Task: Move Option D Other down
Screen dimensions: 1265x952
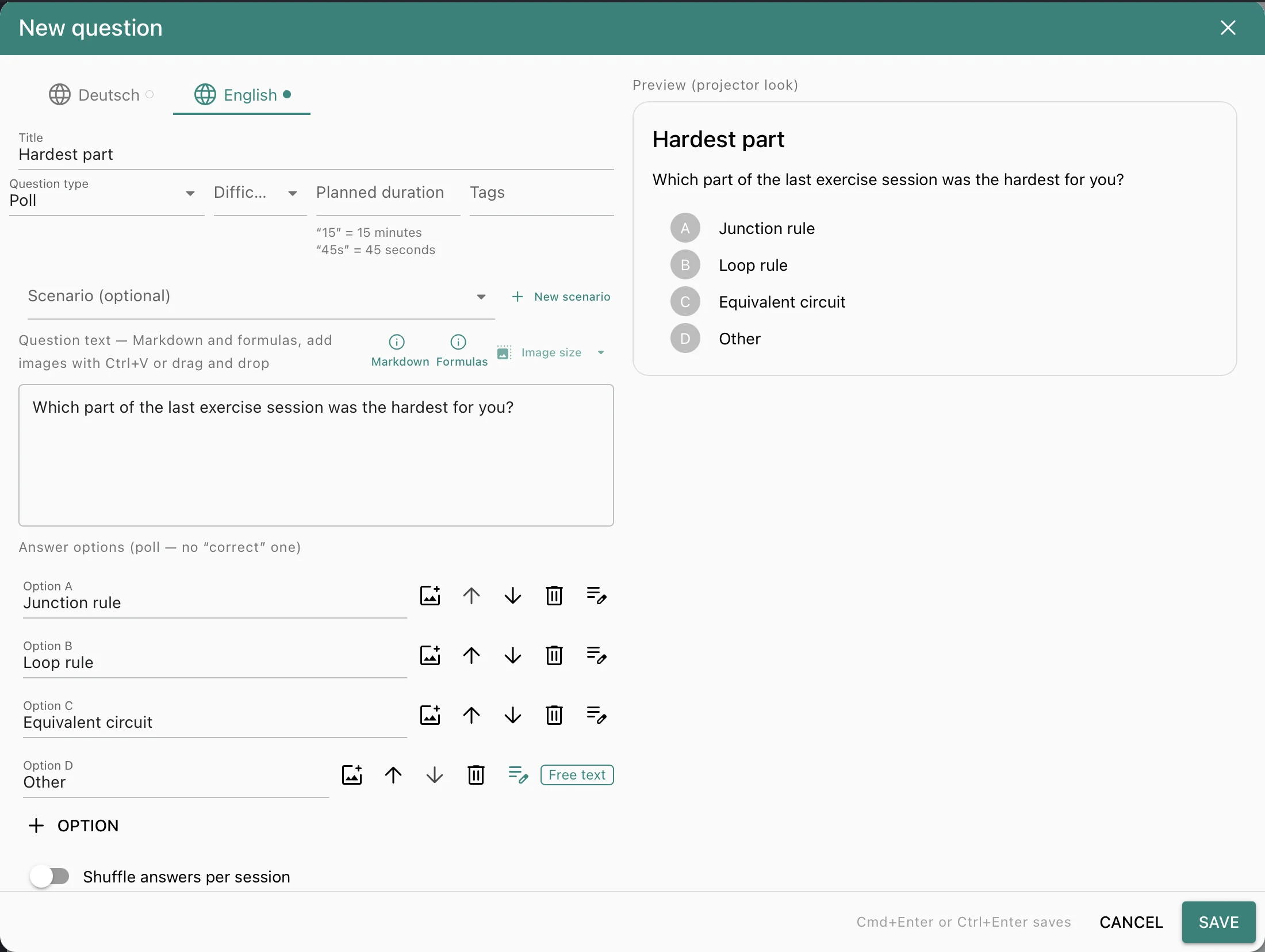Action: [x=435, y=775]
